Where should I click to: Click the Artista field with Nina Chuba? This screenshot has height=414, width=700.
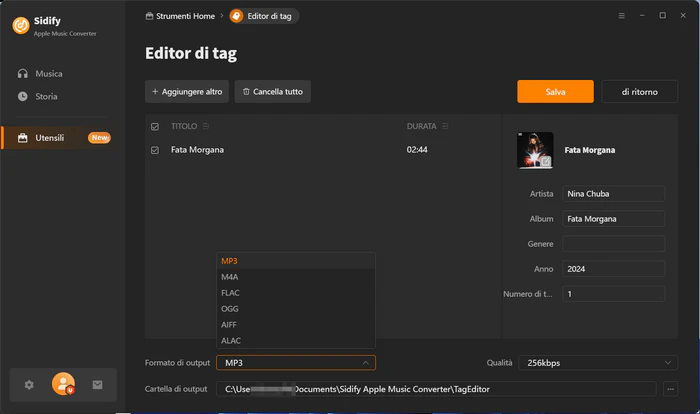tap(613, 194)
